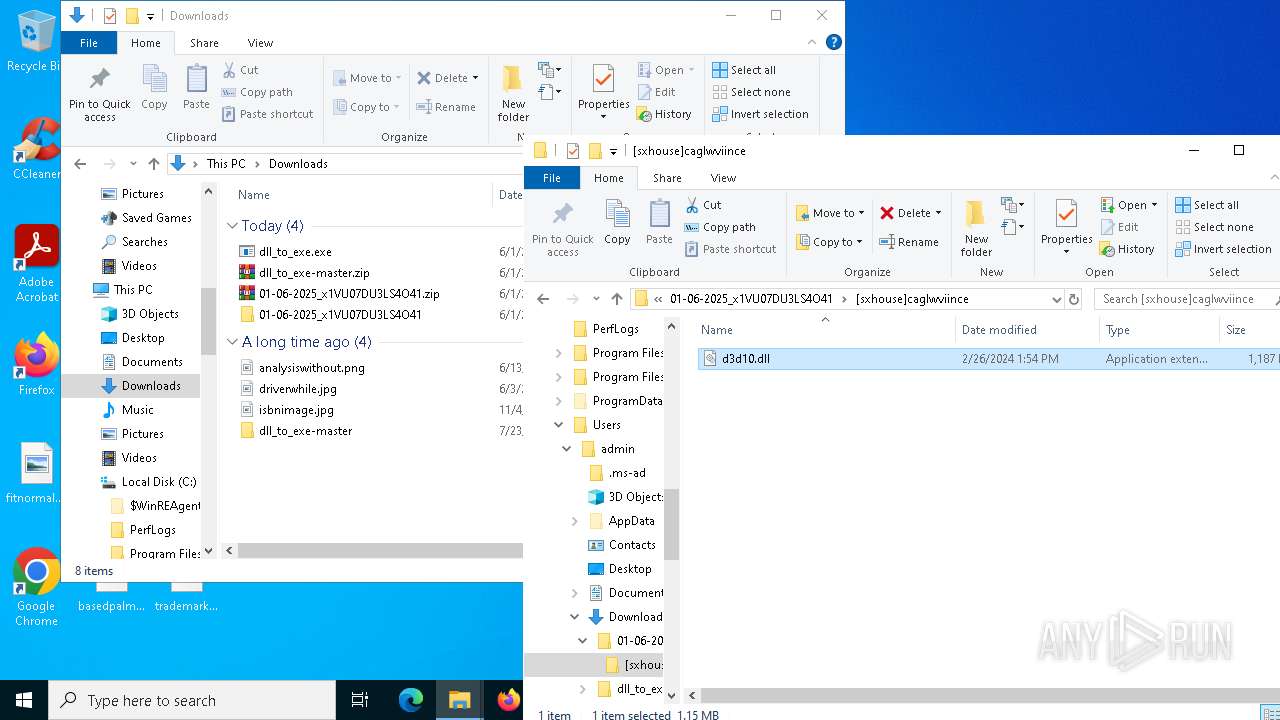The image size is (1280, 720).
Task: Click Search [sxhouse]caglwviince box
Action: point(1186,299)
